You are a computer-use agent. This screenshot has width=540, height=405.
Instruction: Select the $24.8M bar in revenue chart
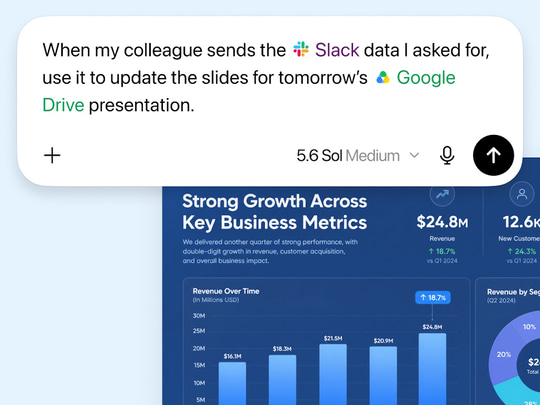pyautogui.click(x=432, y=368)
